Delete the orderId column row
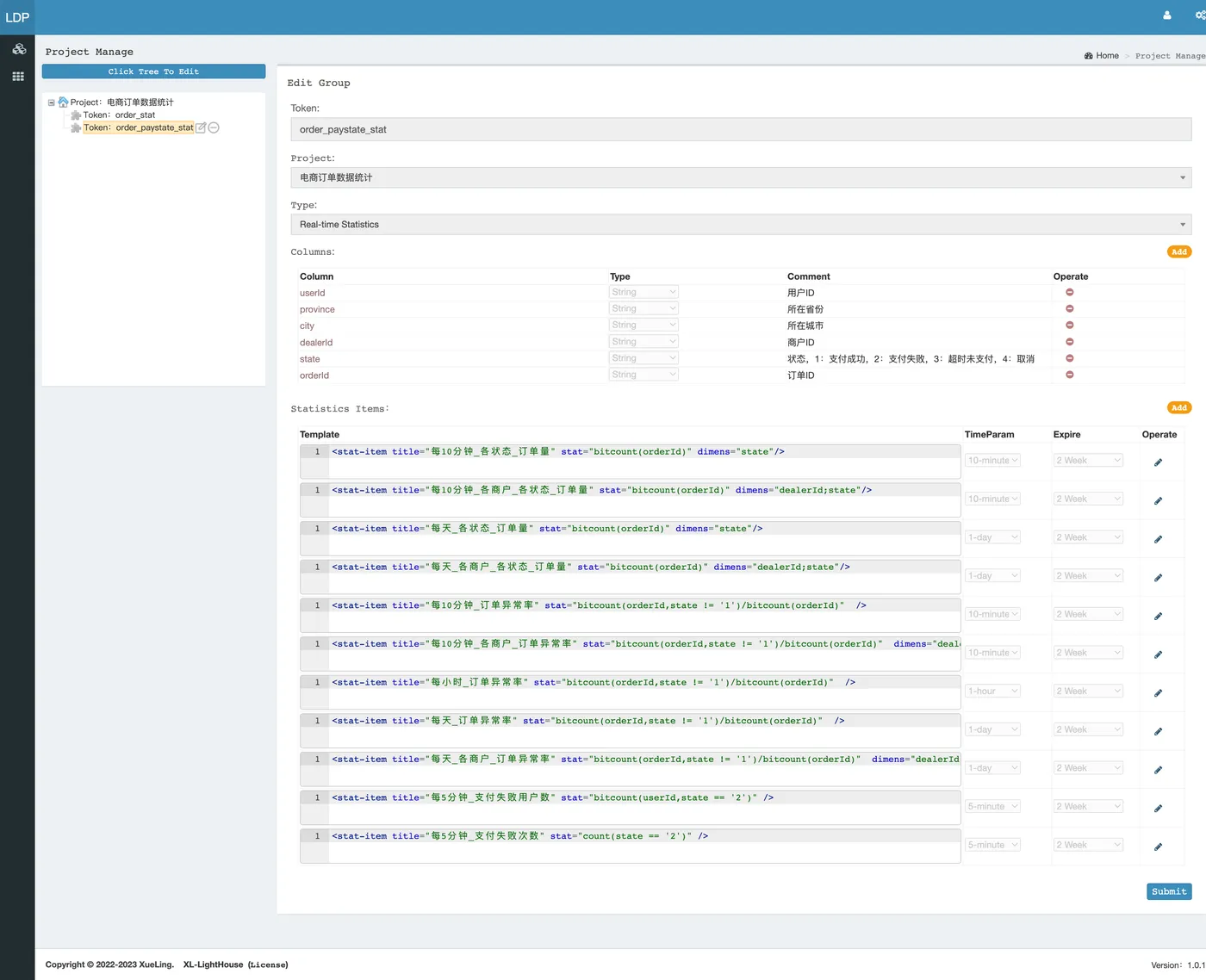 click(1070, 375)
